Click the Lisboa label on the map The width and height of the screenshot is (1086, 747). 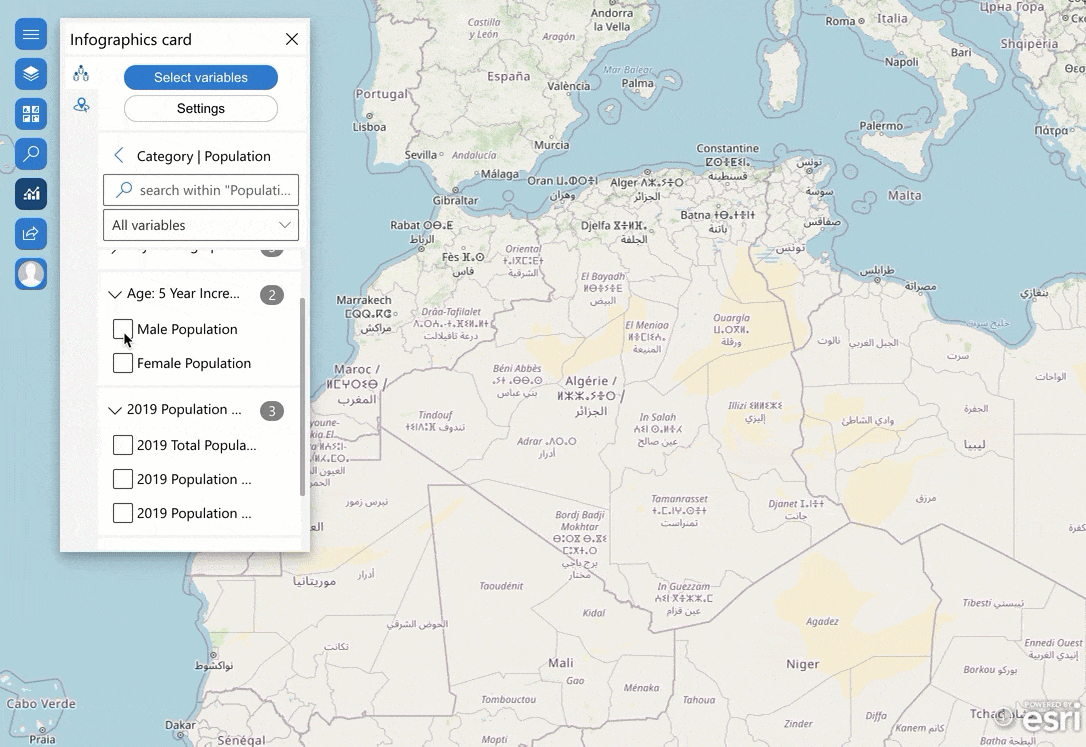point(369,127)
